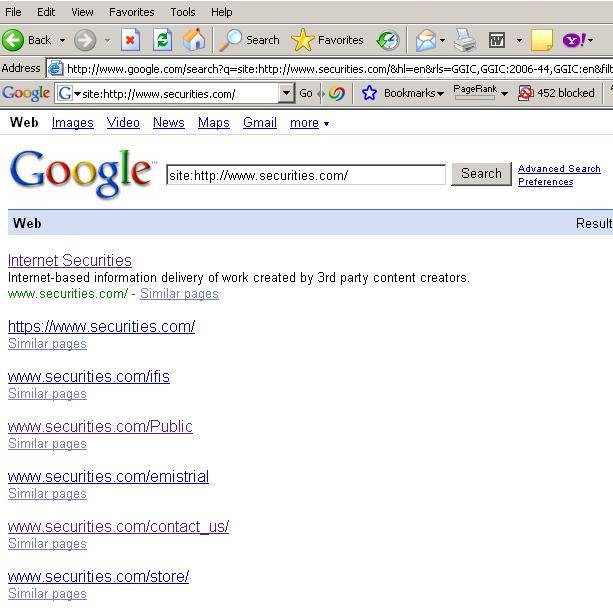The height and width of the screenshot is (613, 613).
Task: Open the Tools menu
Action: coord(183,12)
